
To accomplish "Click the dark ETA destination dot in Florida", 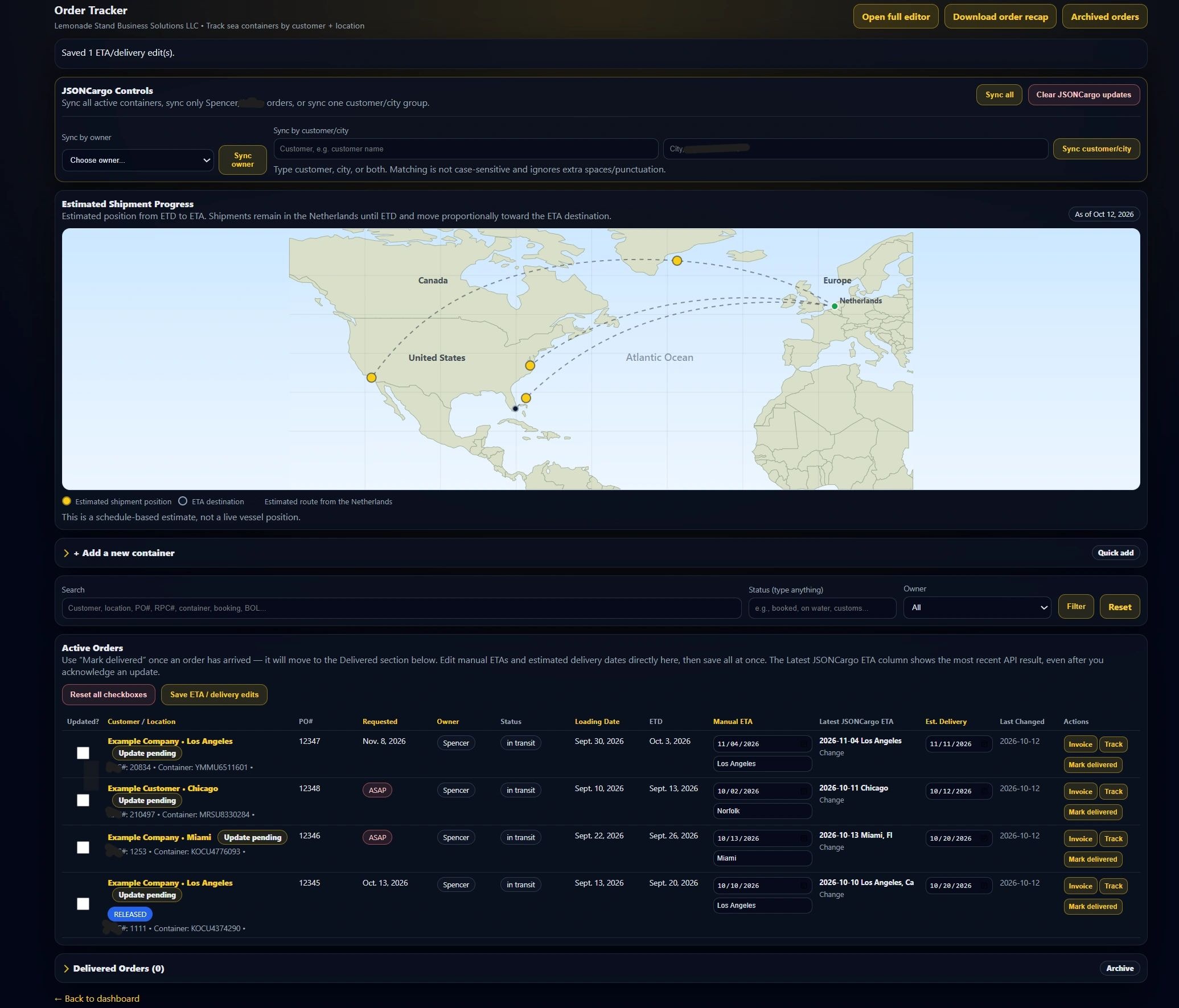I will coord(515,409).
